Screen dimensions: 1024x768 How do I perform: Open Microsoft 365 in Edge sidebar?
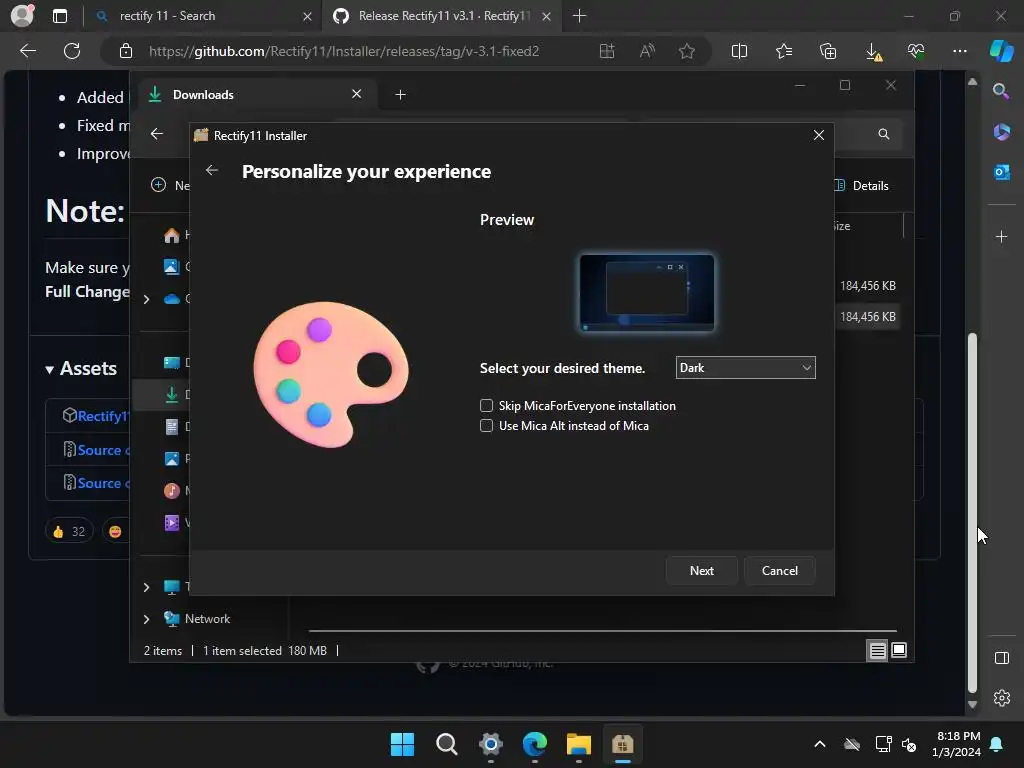(x=1001, y=132)
